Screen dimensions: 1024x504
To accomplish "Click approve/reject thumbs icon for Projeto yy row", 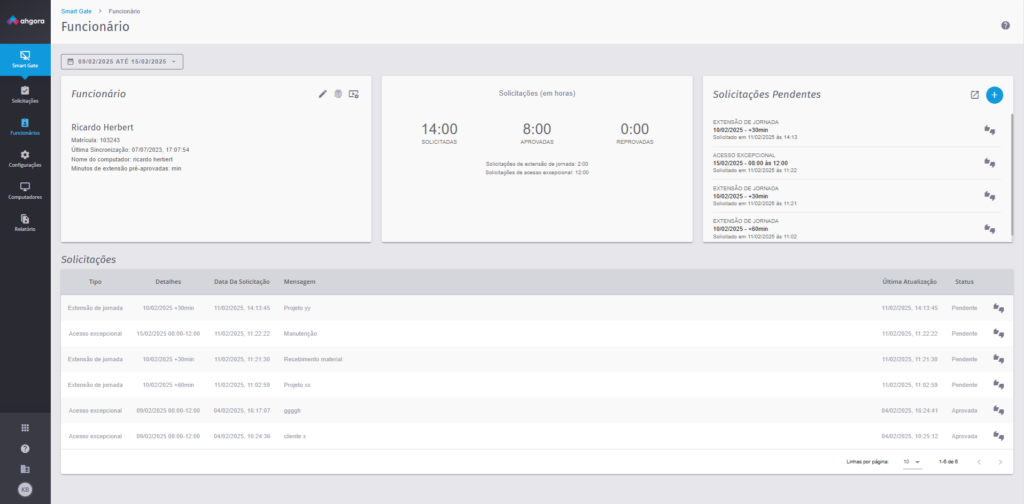I will pos(998,308).
